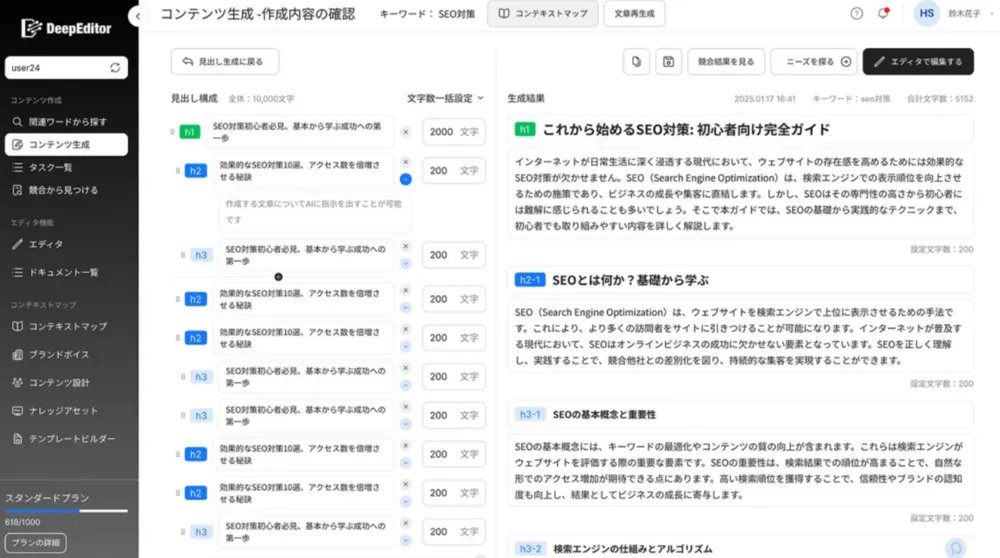Collapse the sidebar with the chevron button
The image size is (1000, 558).
coord(138,16)
